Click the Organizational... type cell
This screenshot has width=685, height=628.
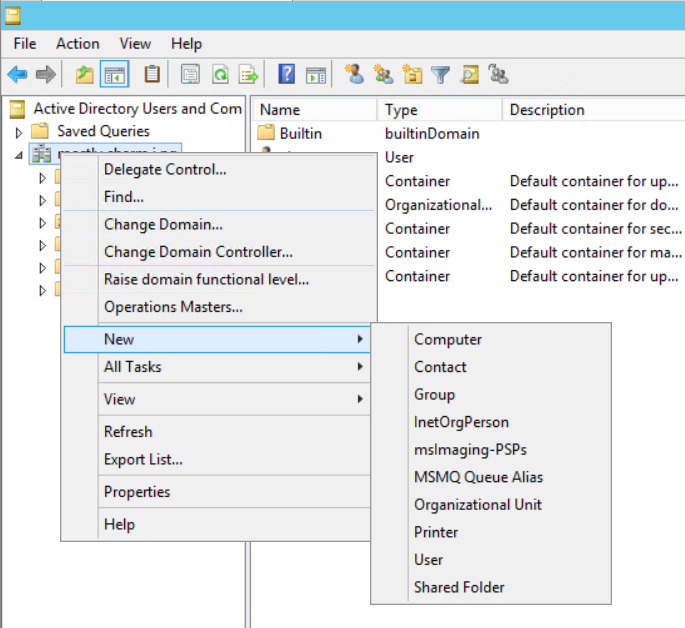pos(438,205)
